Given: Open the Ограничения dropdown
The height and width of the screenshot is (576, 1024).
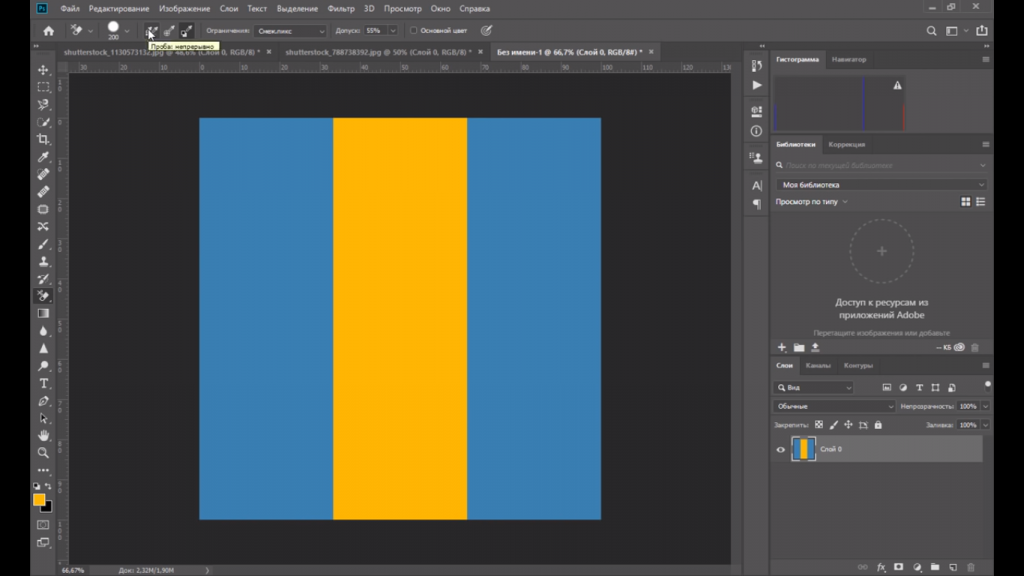Looking at the screenshot, I should click(290, 31).
